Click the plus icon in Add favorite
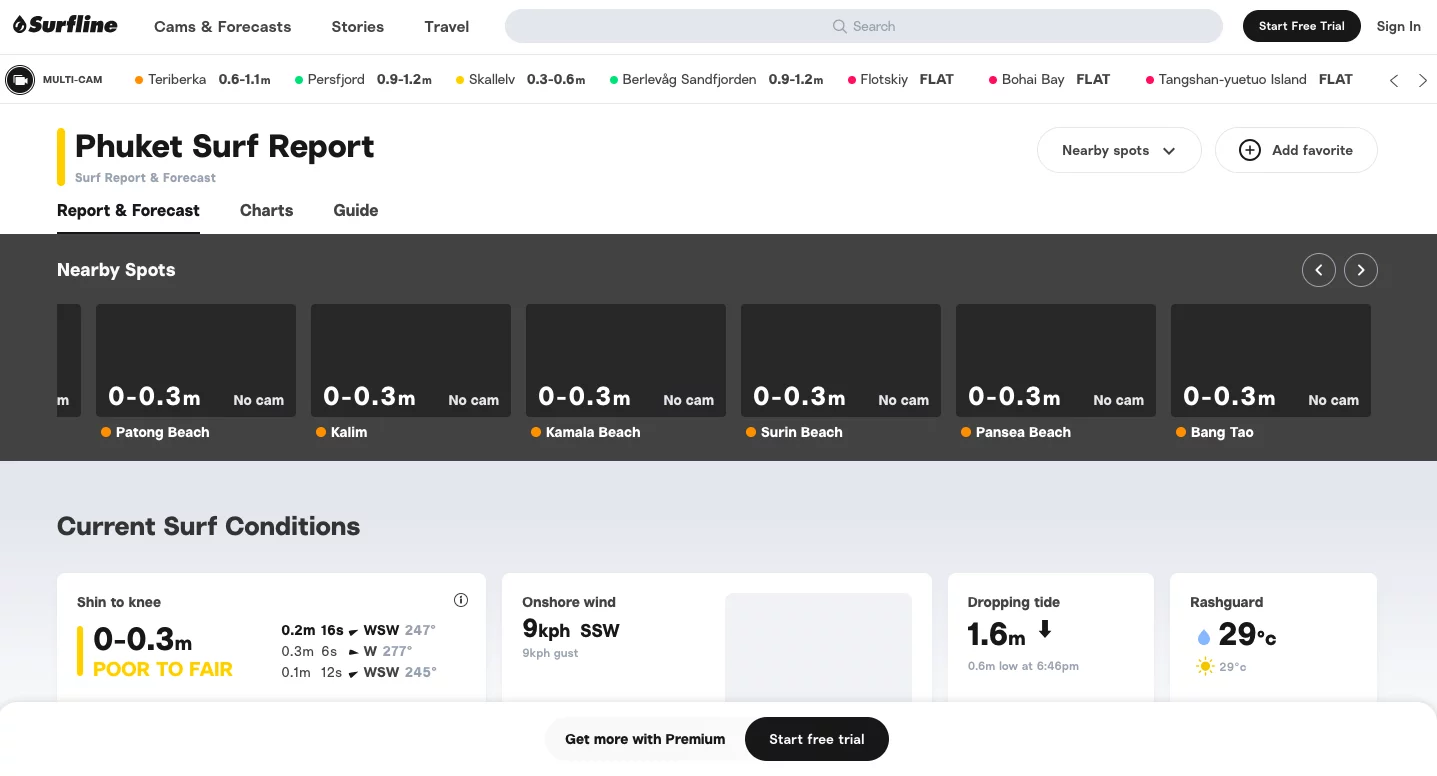 1250,150
